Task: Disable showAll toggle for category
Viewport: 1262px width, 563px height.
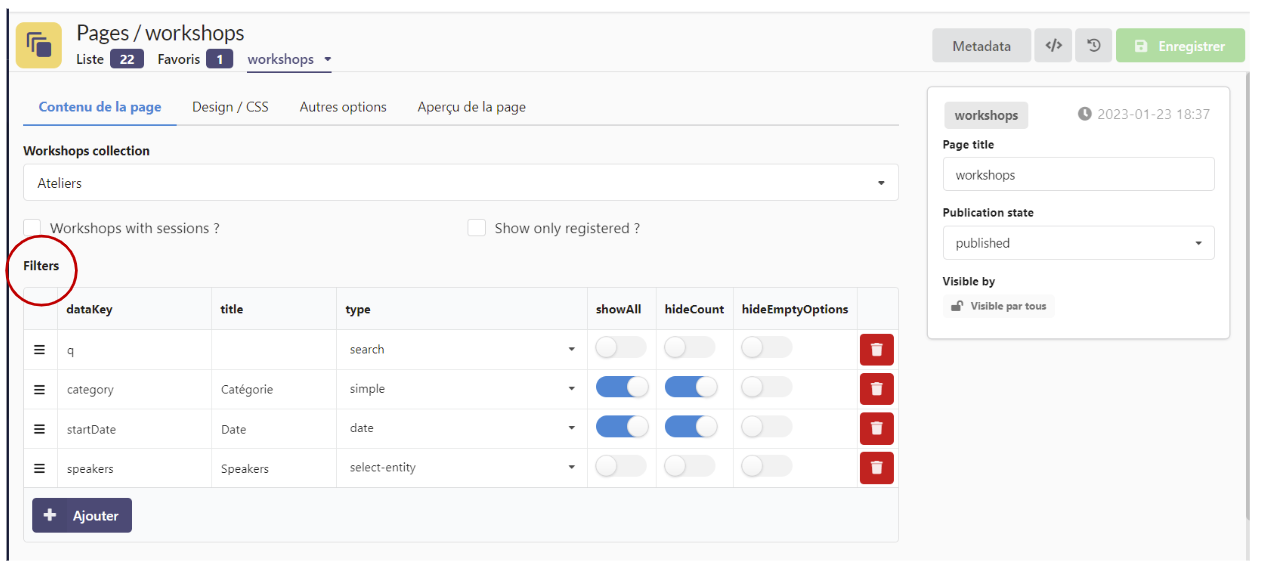Action: pyautogui.click(x=621, y=388)
